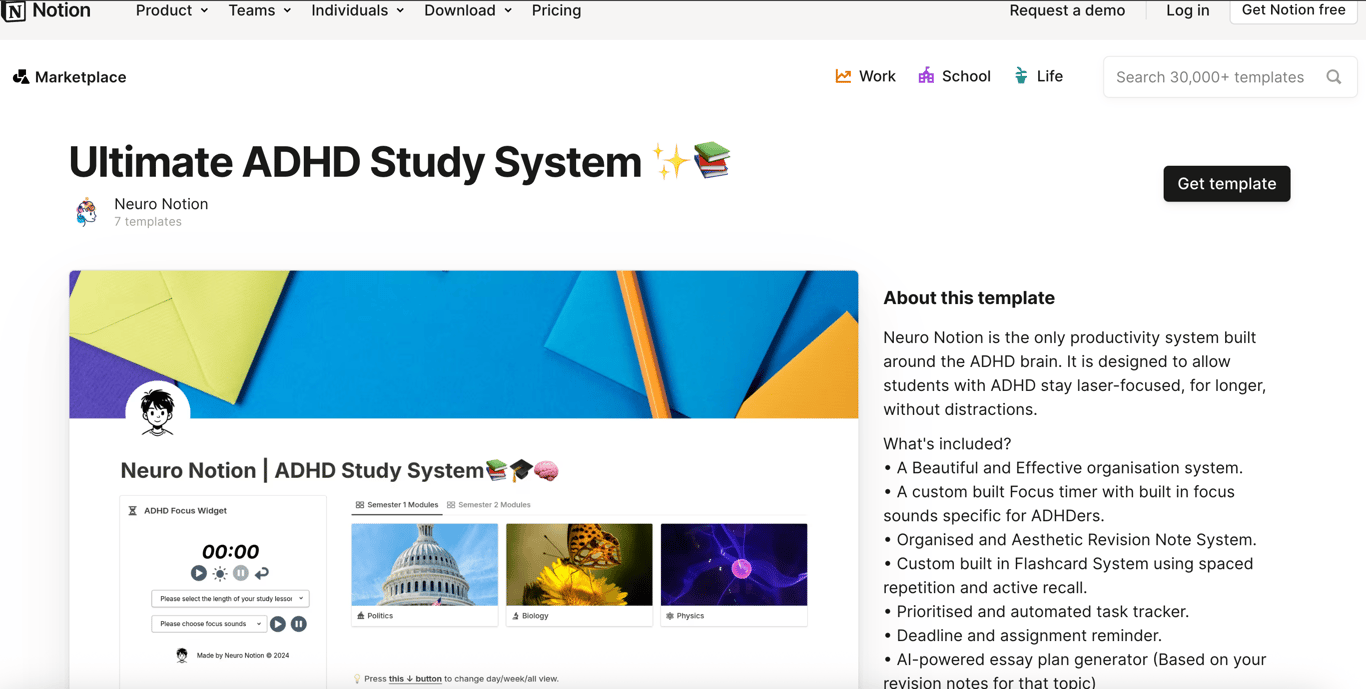Image resolution: width=1366 pixels, height=689 pixels.
Task: Click the Life plant icon
Action: 1021,76
